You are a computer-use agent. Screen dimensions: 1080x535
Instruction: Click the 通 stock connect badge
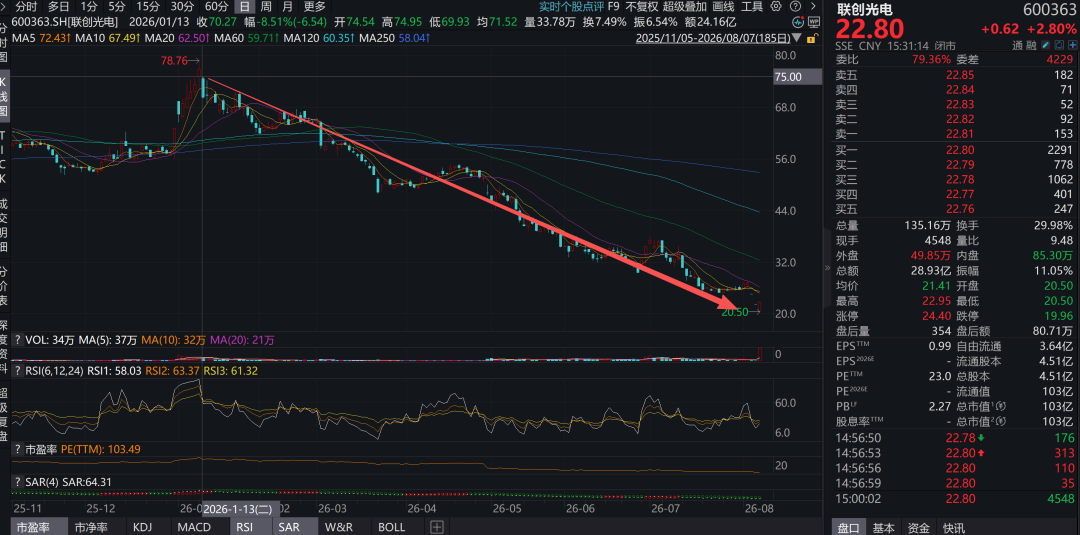1018,45
